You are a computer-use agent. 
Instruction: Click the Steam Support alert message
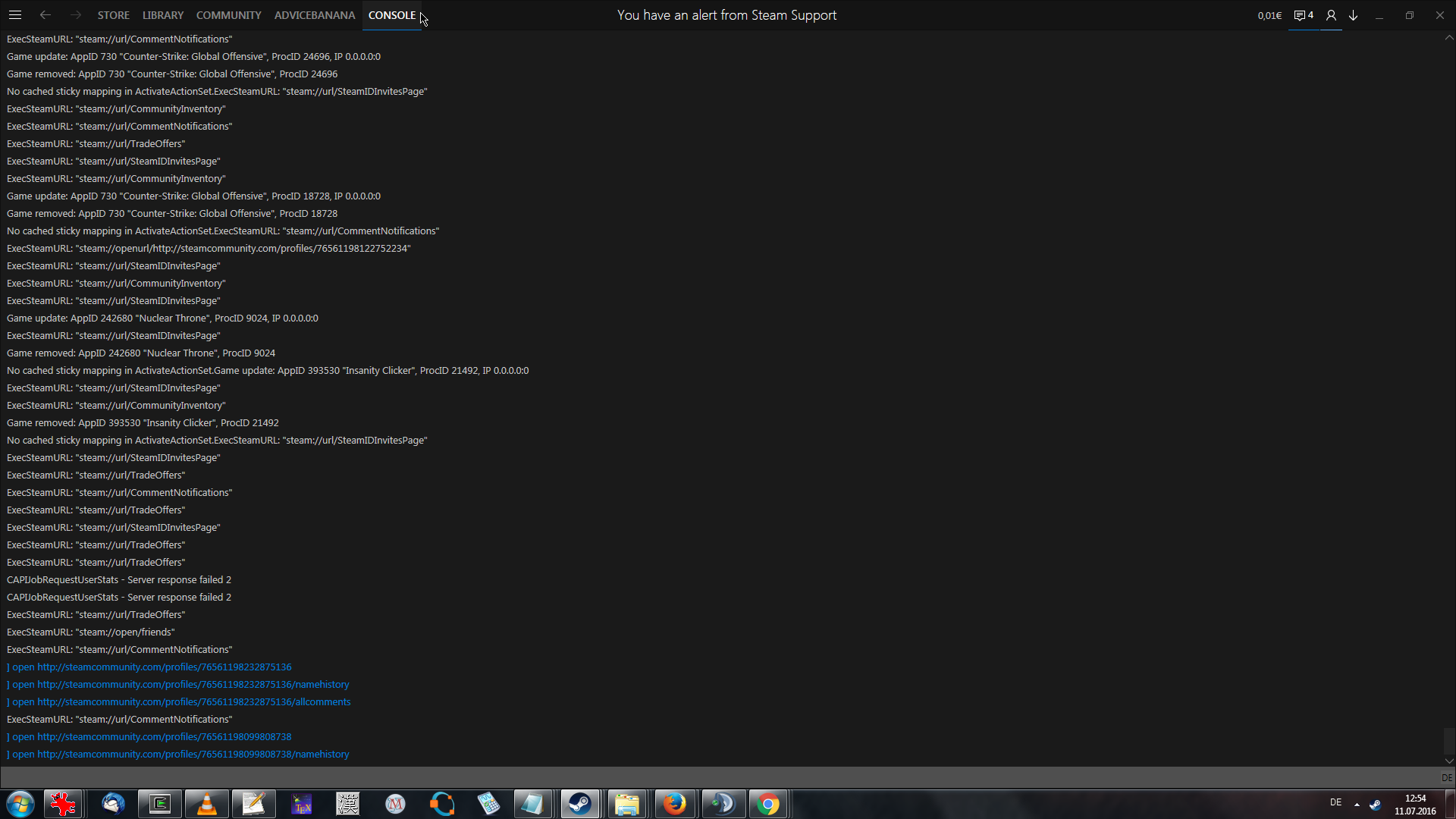tap(726, 15)
